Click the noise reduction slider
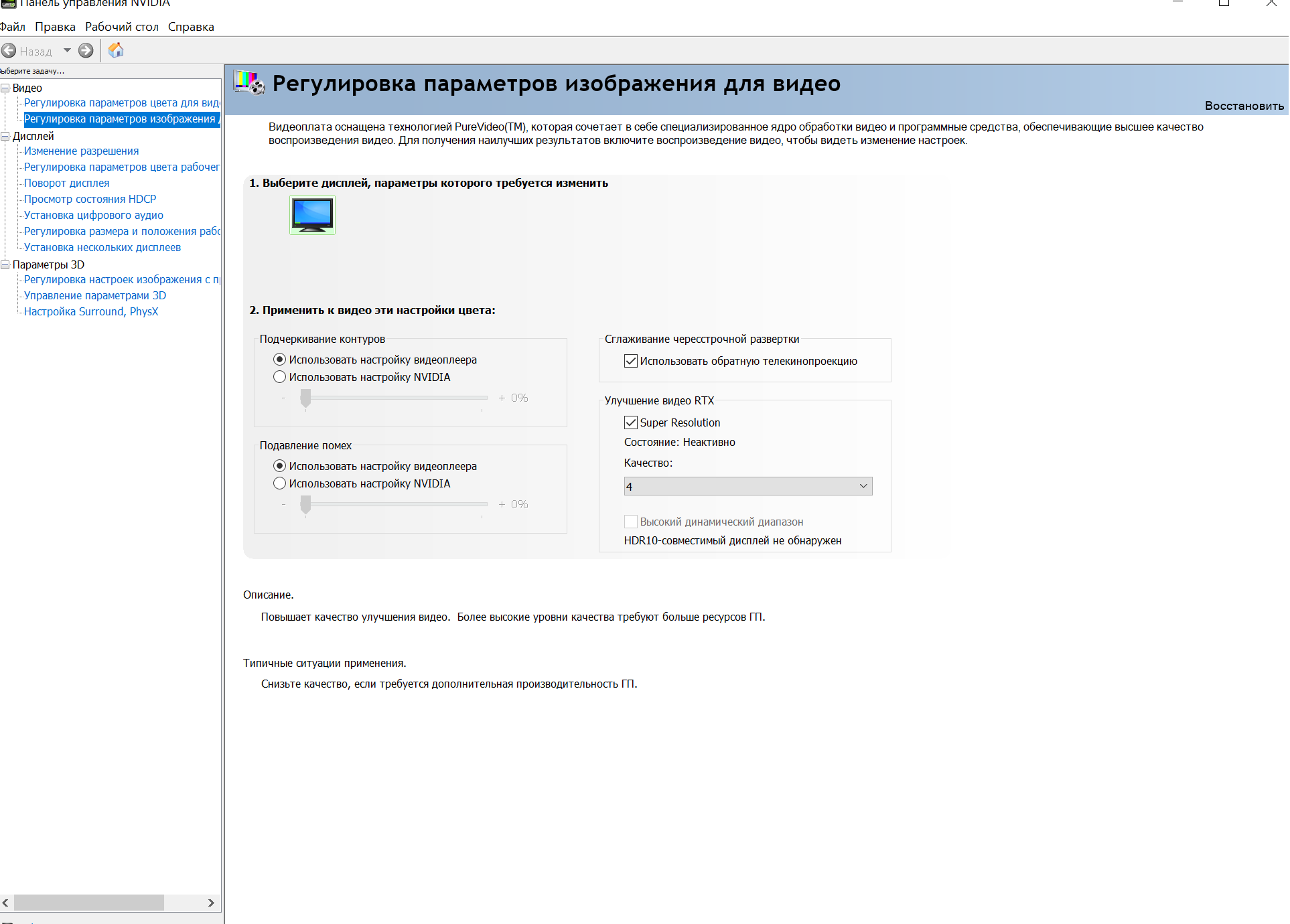 click(394, 504)
